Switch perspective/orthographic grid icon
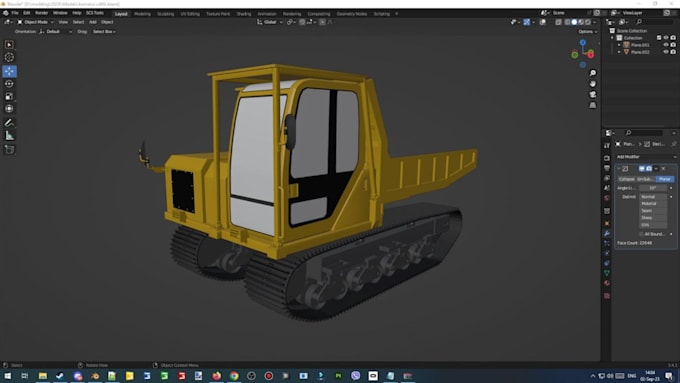 pyautogui.click(x=592, y=105)
